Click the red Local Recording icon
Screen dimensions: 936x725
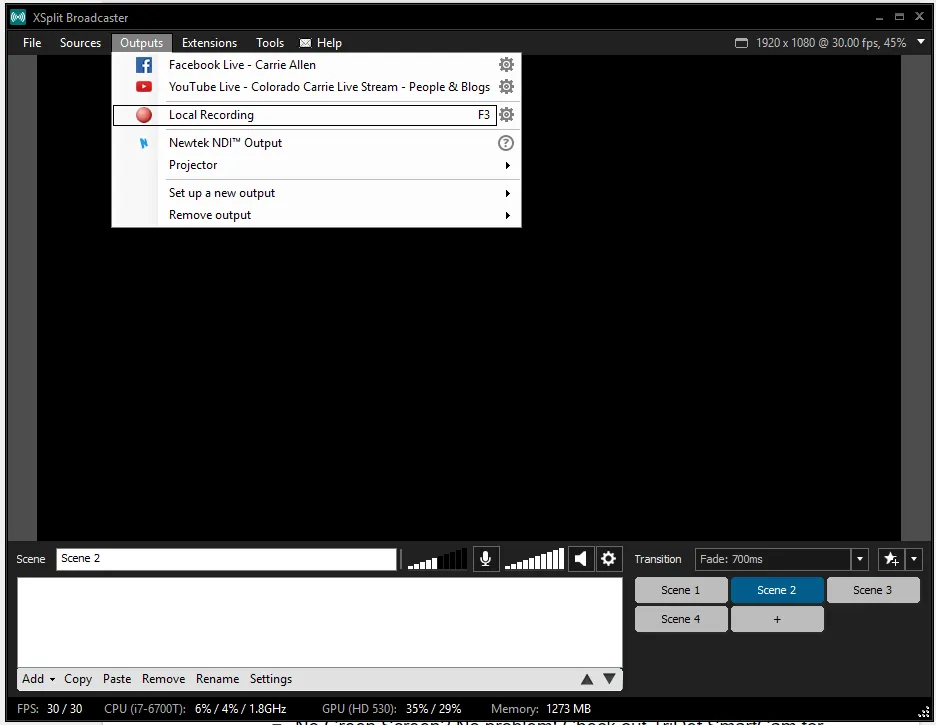[143, 115]
